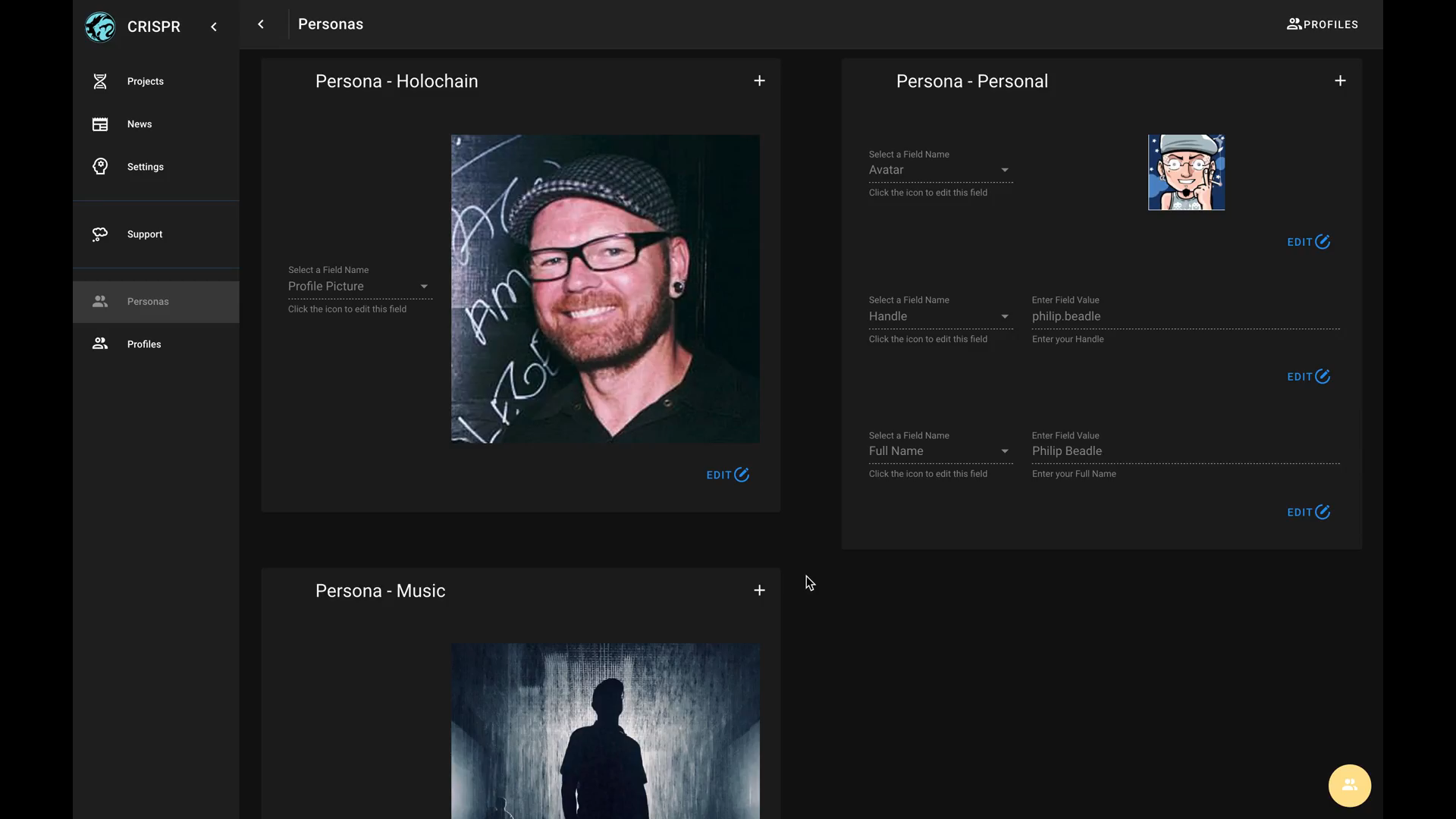Open the Full Name field name dropdown

(1004, 451)
